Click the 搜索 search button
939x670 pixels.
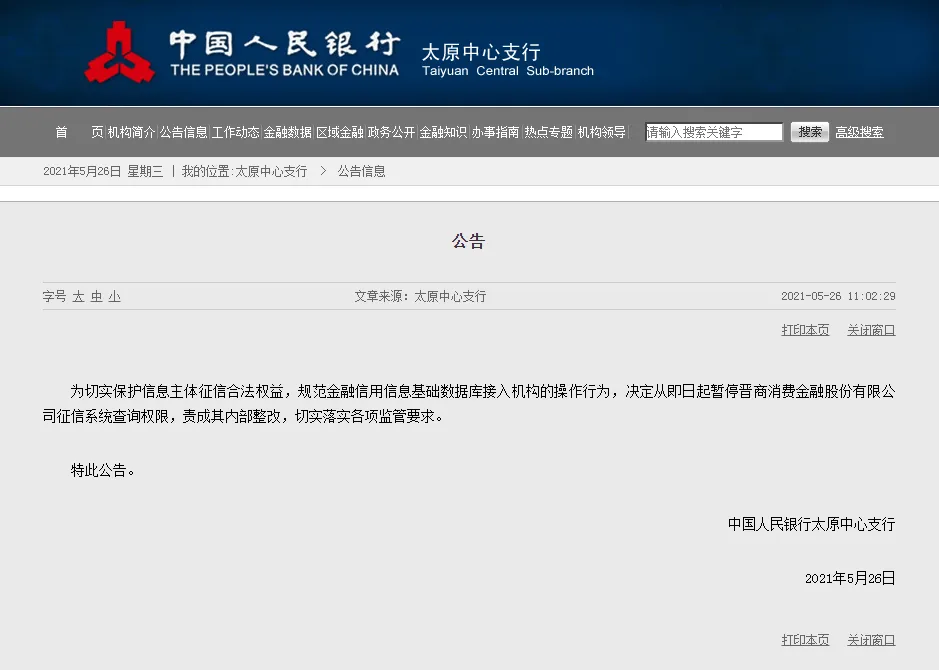click(x=810, y=132)
